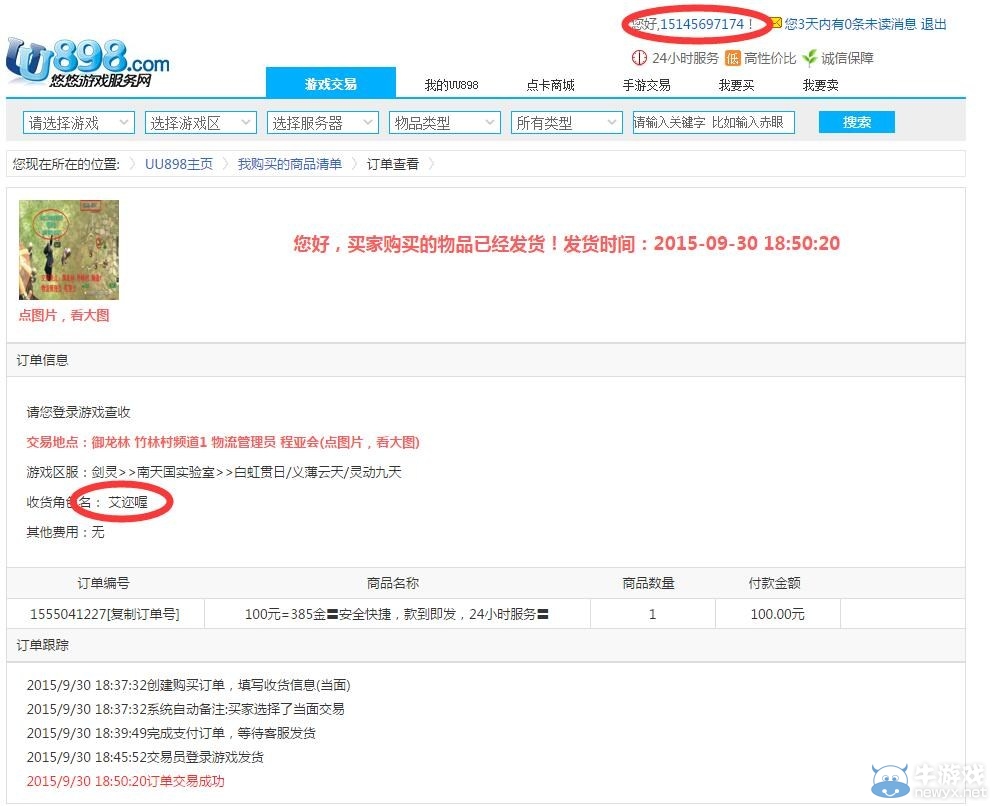
Task: Open the UU898主页 breadcrumb link
Action: [x=178, y=163]
